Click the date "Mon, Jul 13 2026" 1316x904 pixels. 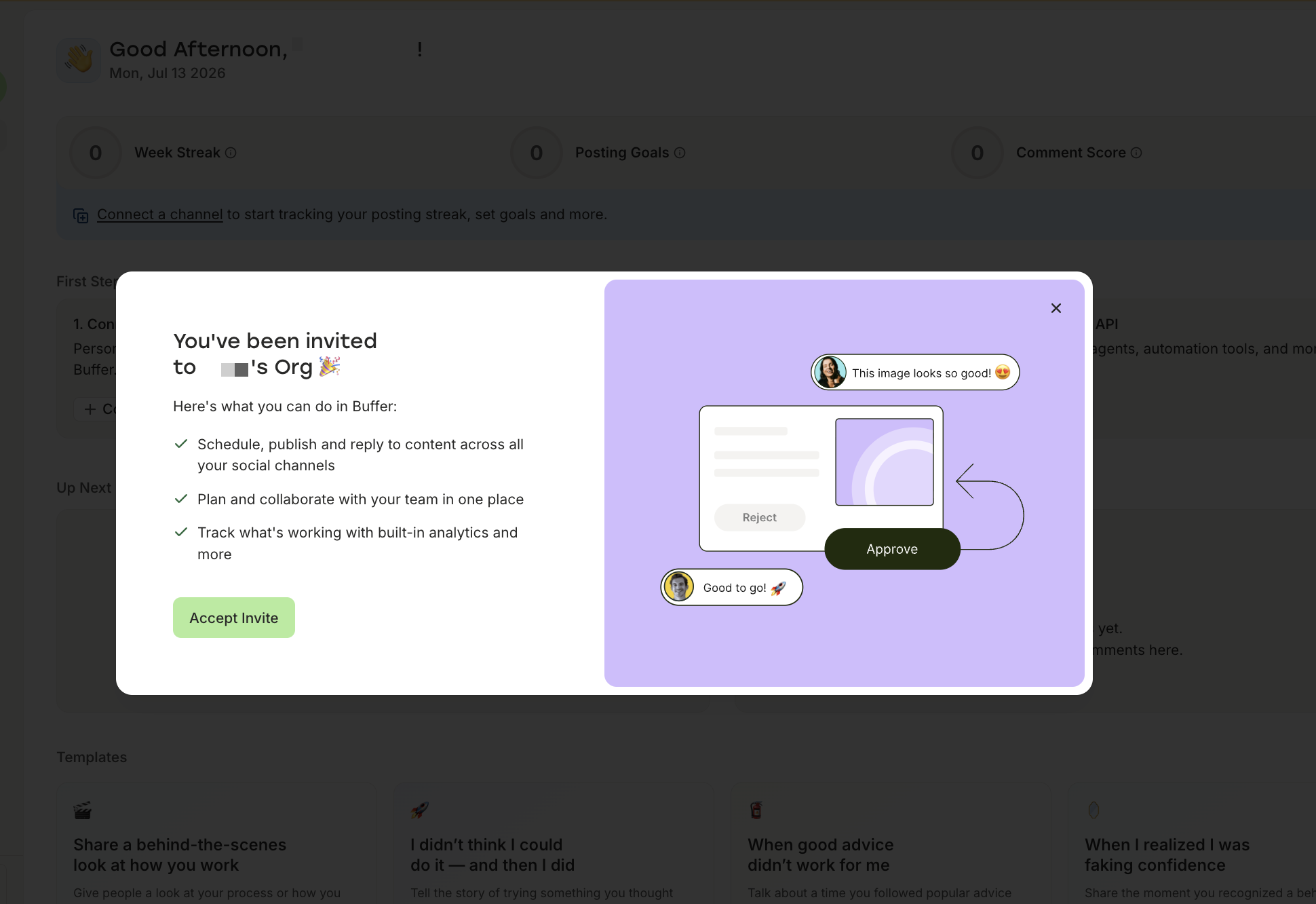pos(168,73)
